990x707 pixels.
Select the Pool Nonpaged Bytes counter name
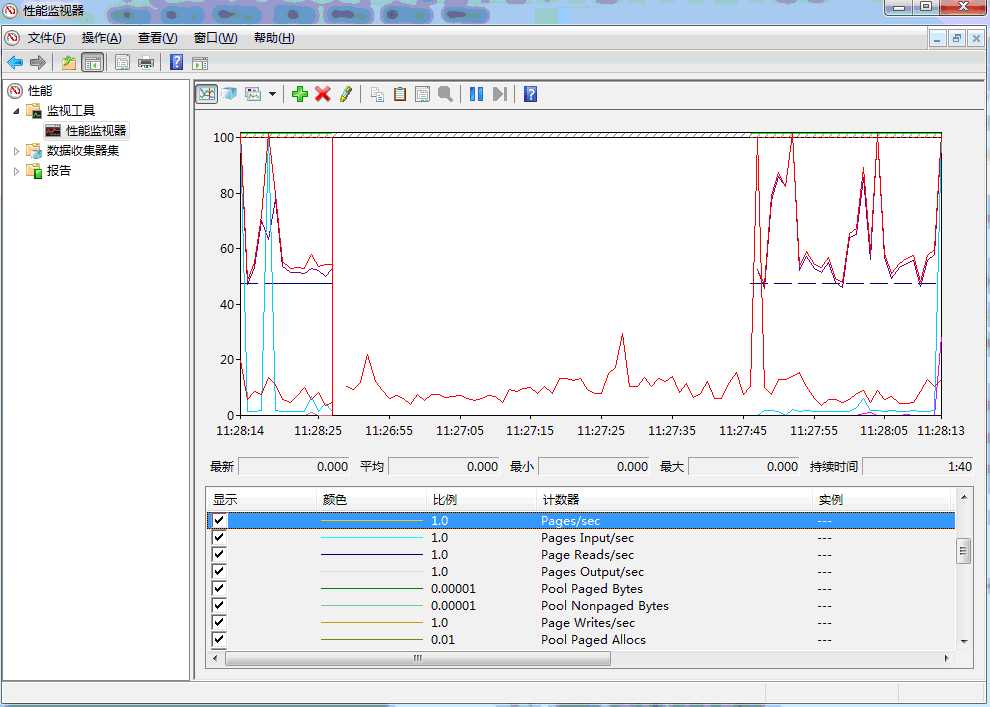click(604, 605)
